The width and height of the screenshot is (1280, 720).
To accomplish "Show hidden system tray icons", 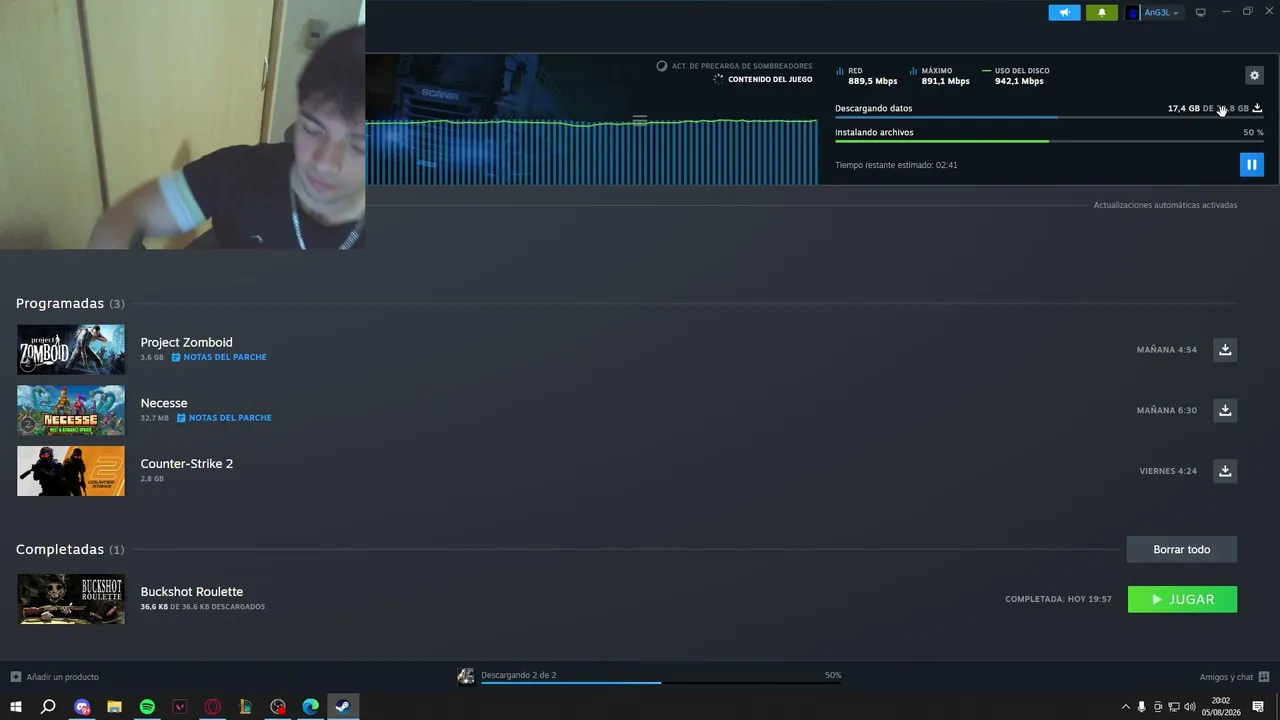I will (x=1126, y=707).
